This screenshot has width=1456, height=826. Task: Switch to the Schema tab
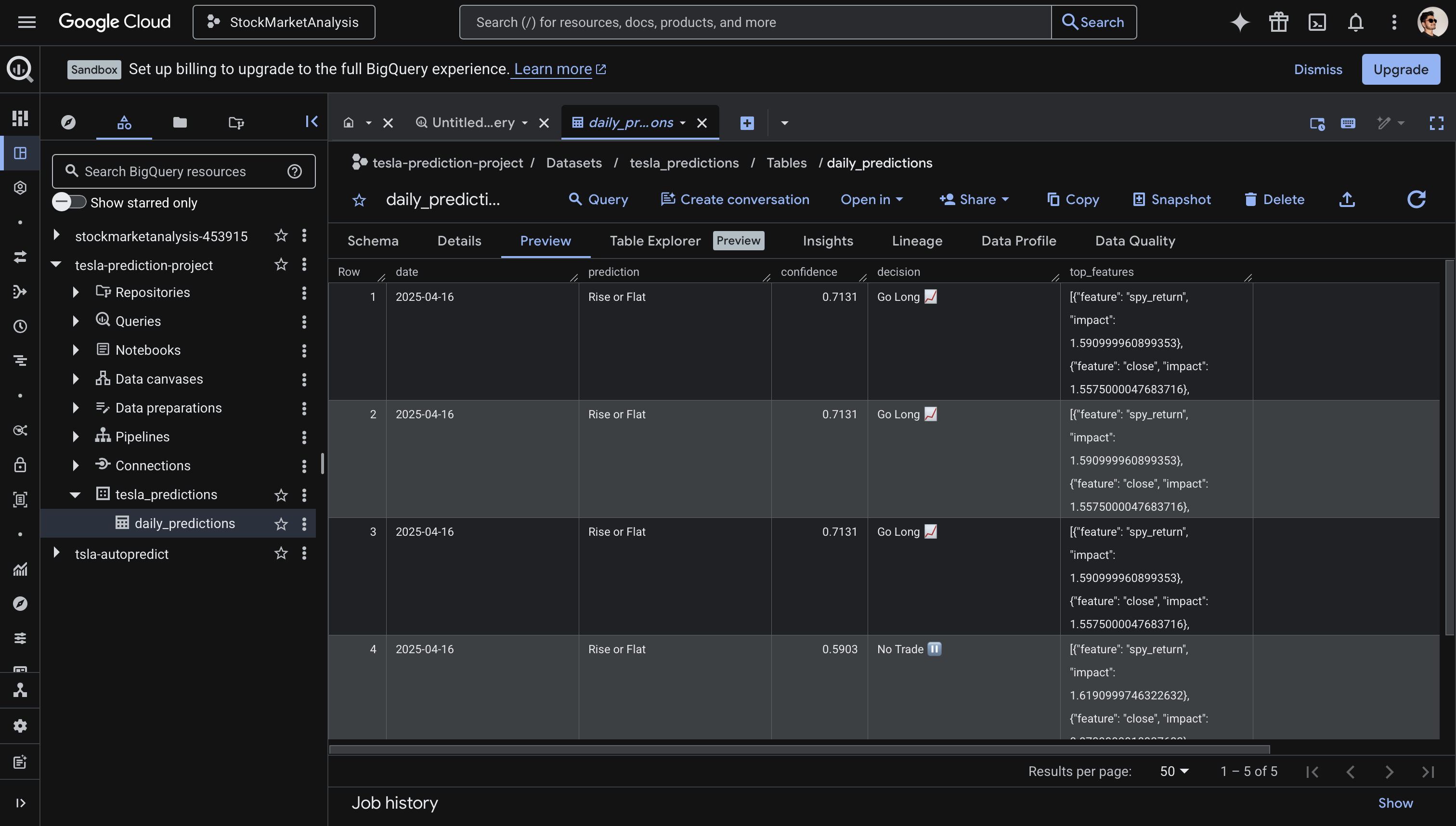(x=373, y=241)
